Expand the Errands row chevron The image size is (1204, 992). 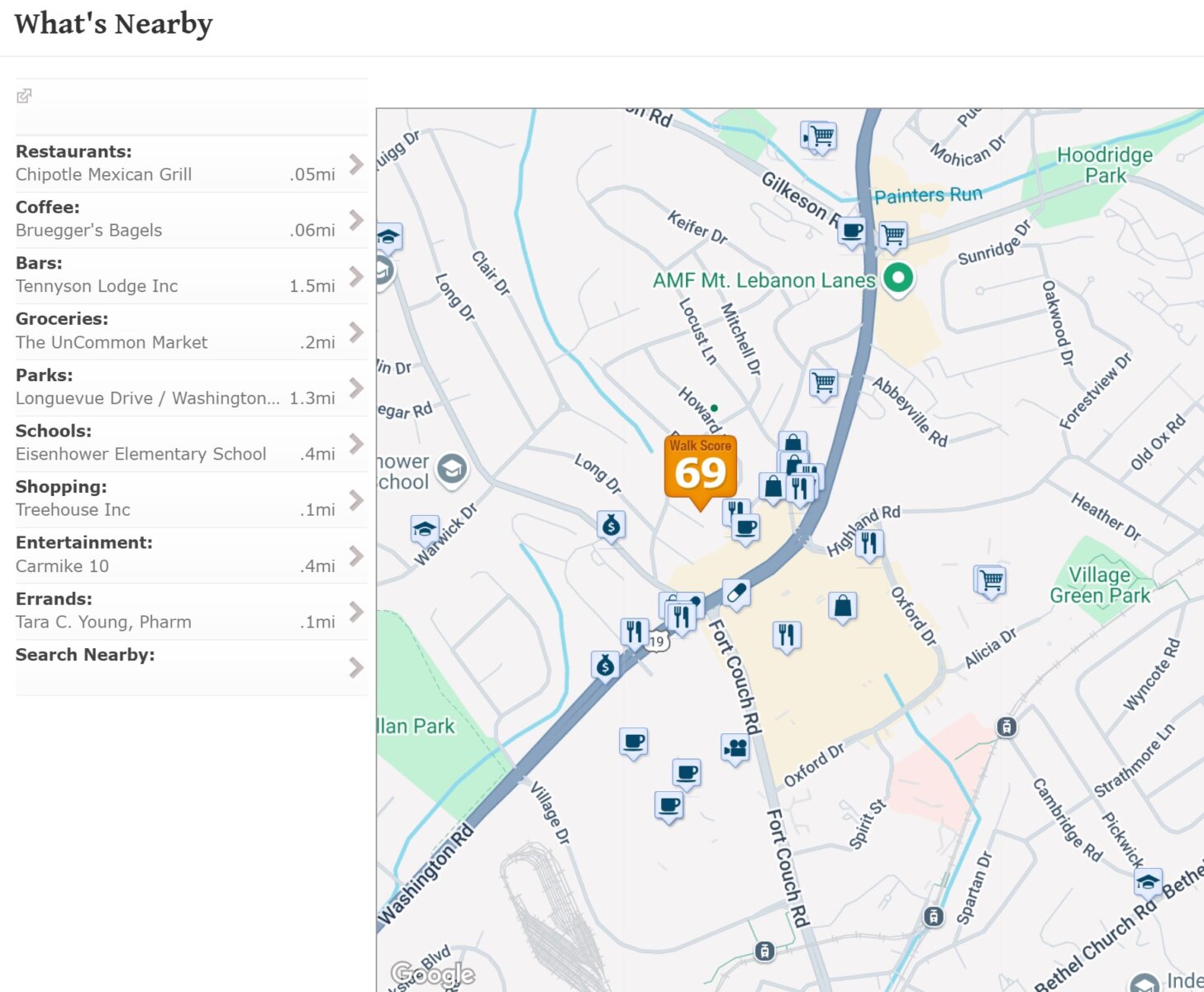coord(356,612)
